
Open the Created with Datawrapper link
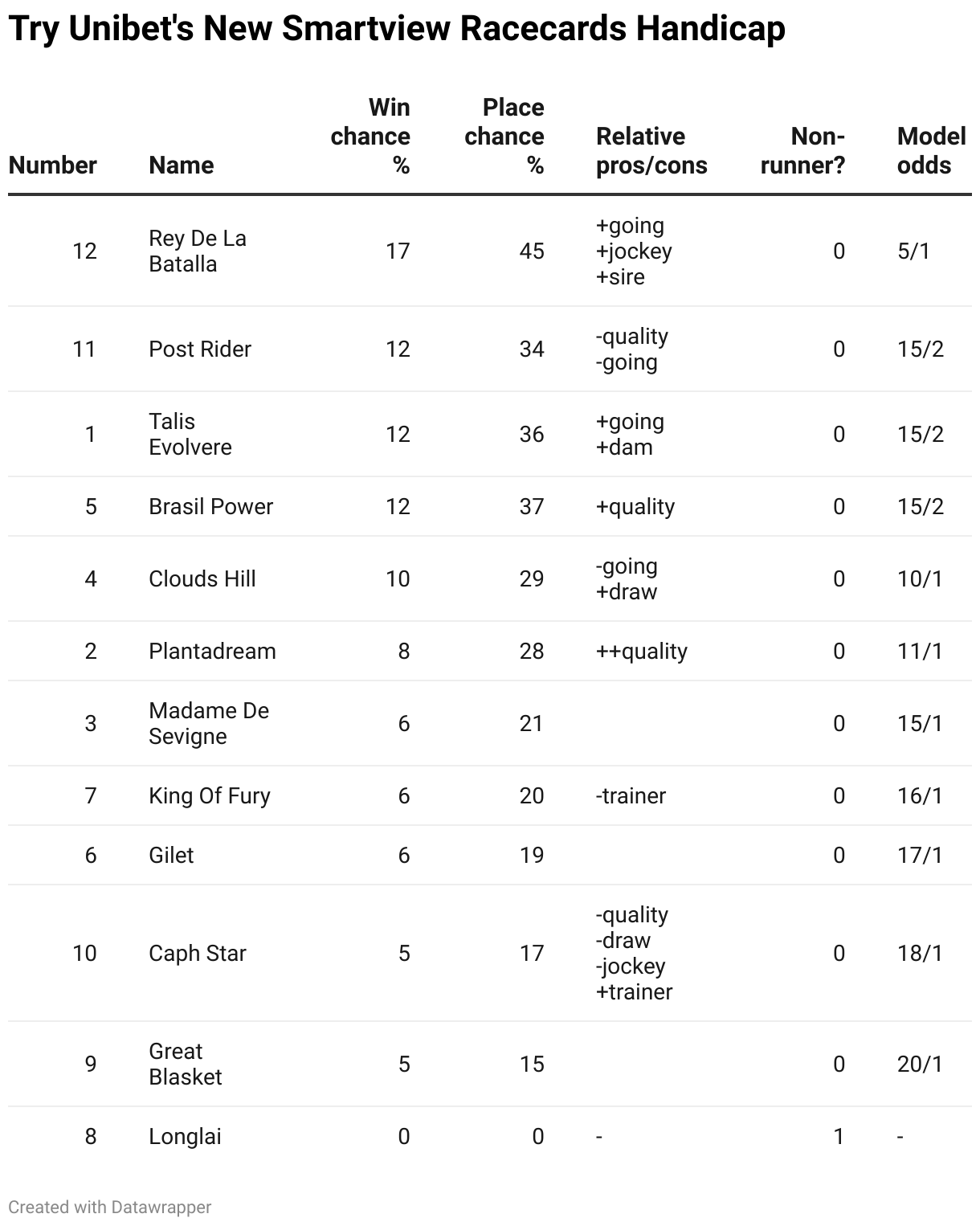click(110, 1207)
